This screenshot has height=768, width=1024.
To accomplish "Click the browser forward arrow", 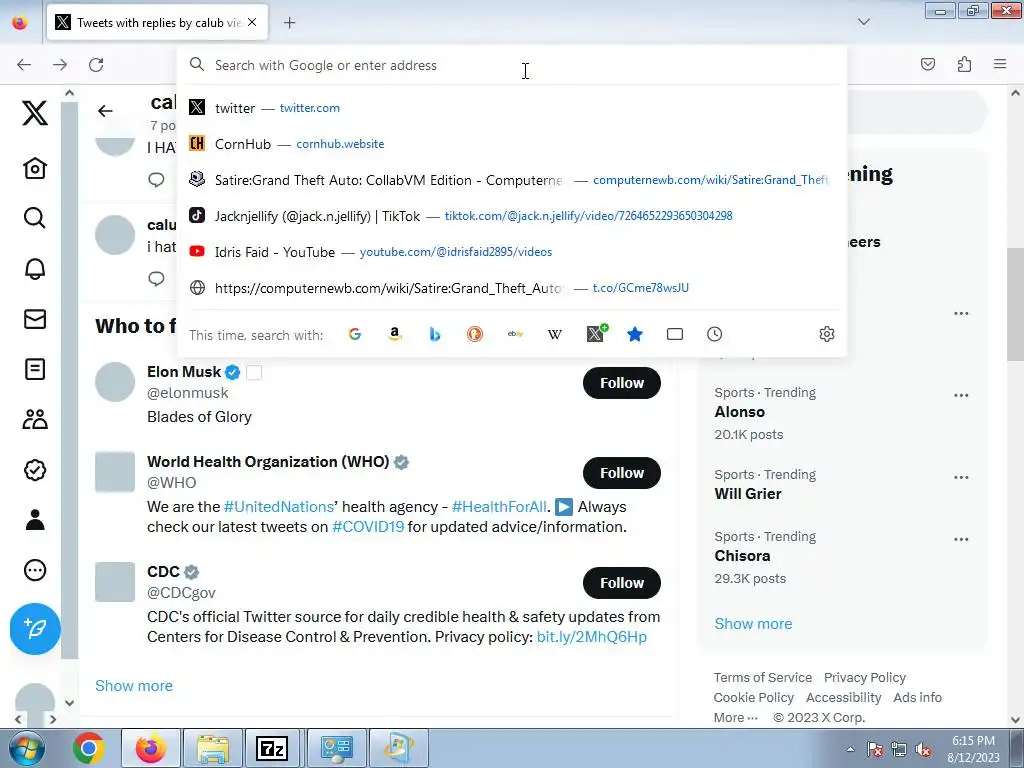I will pos(60,65).
